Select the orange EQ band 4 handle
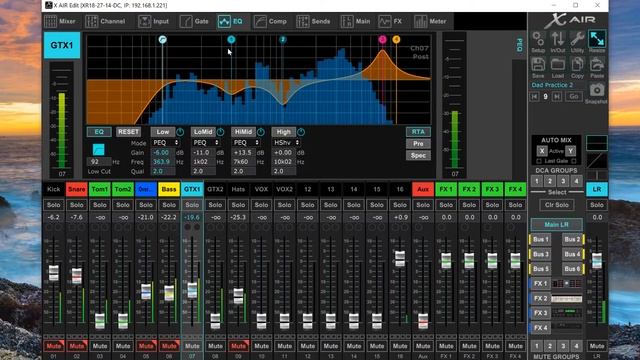 click(x=396, y=39)
